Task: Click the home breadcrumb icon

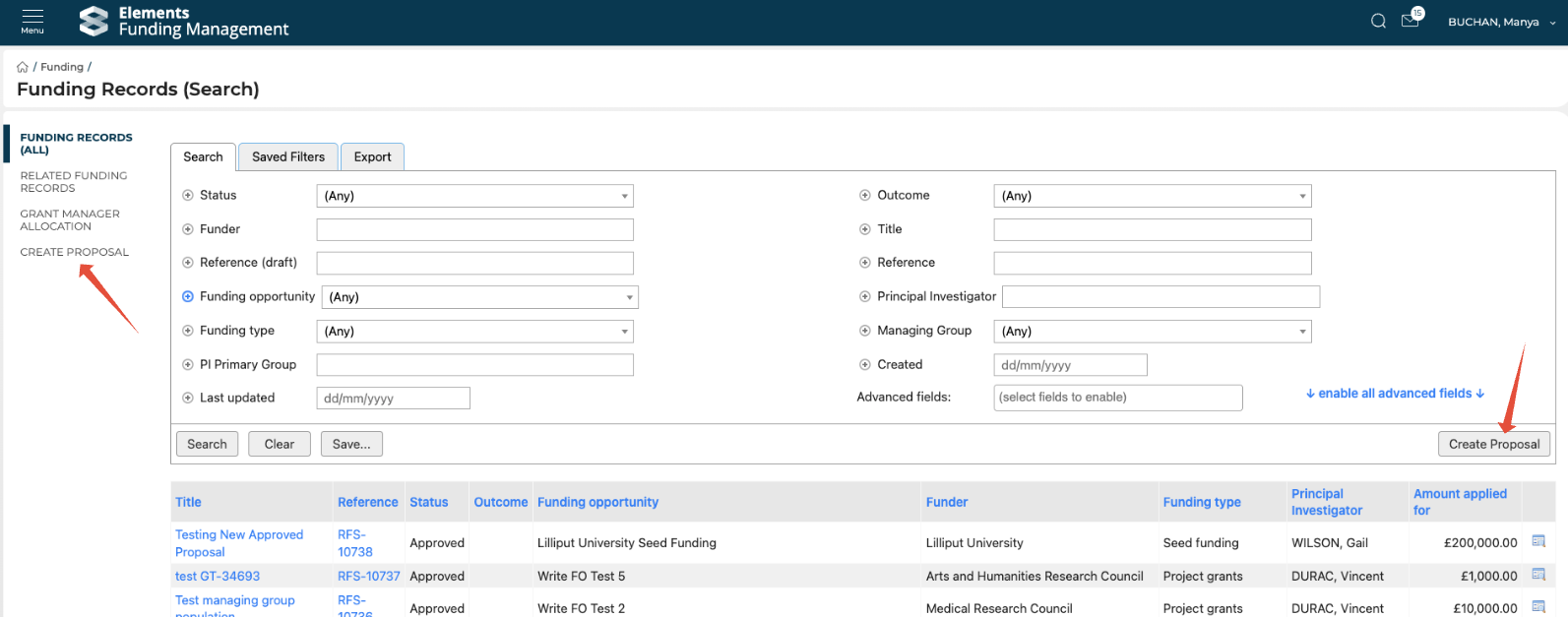Action: [23, 67]
